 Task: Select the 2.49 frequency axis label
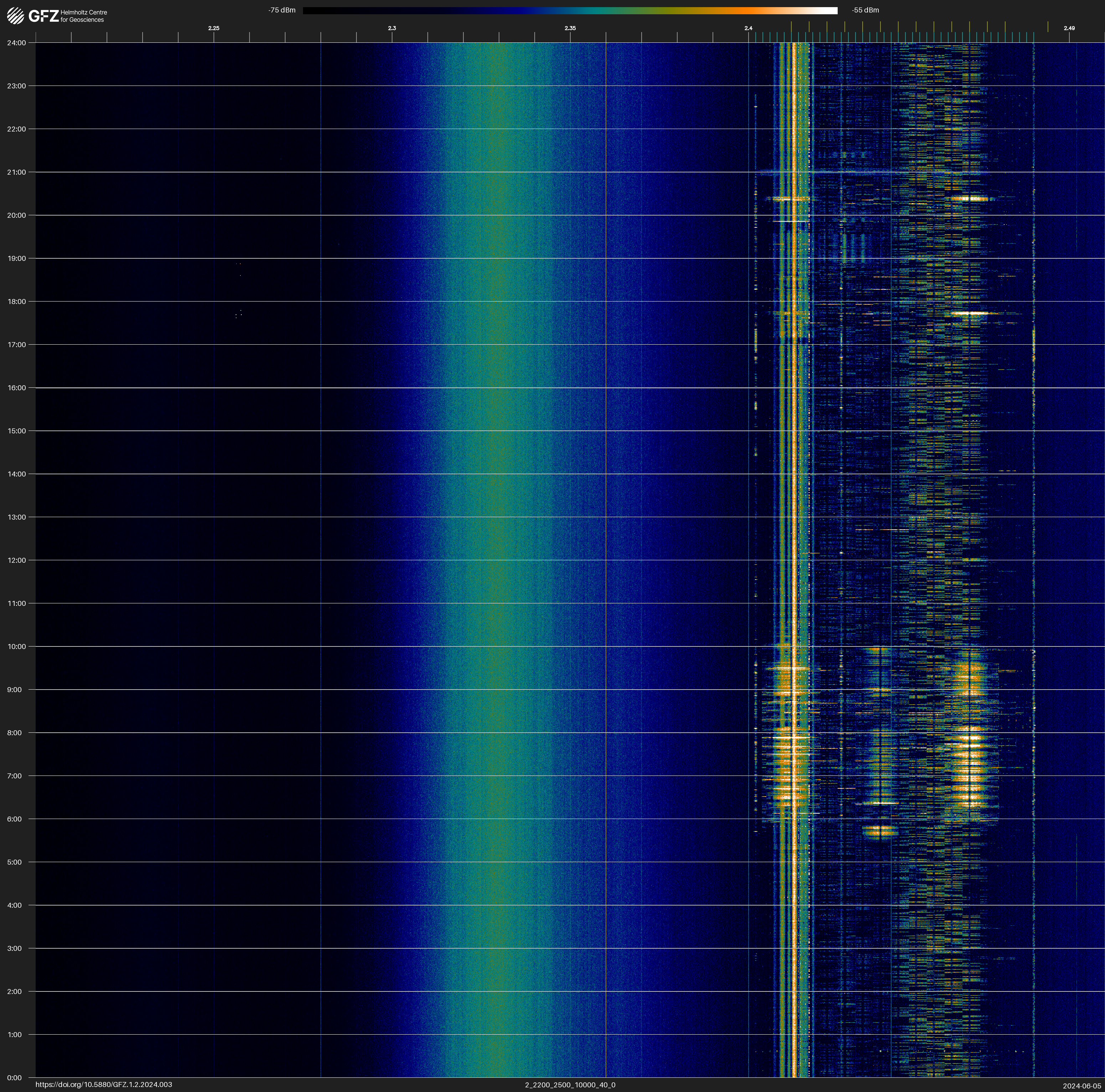(1069, 28)
